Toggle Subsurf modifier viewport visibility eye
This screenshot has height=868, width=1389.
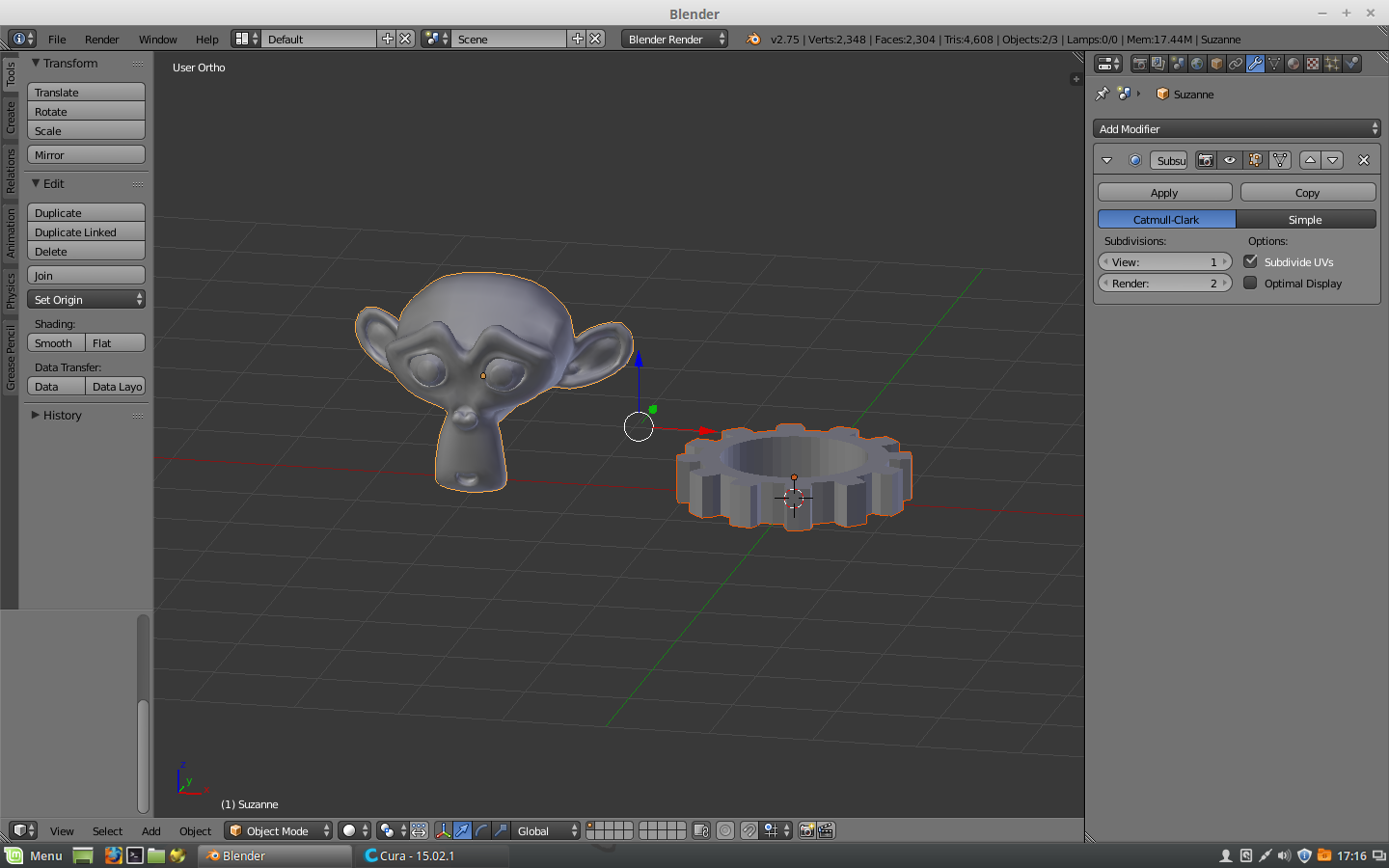coord(1230,160)
